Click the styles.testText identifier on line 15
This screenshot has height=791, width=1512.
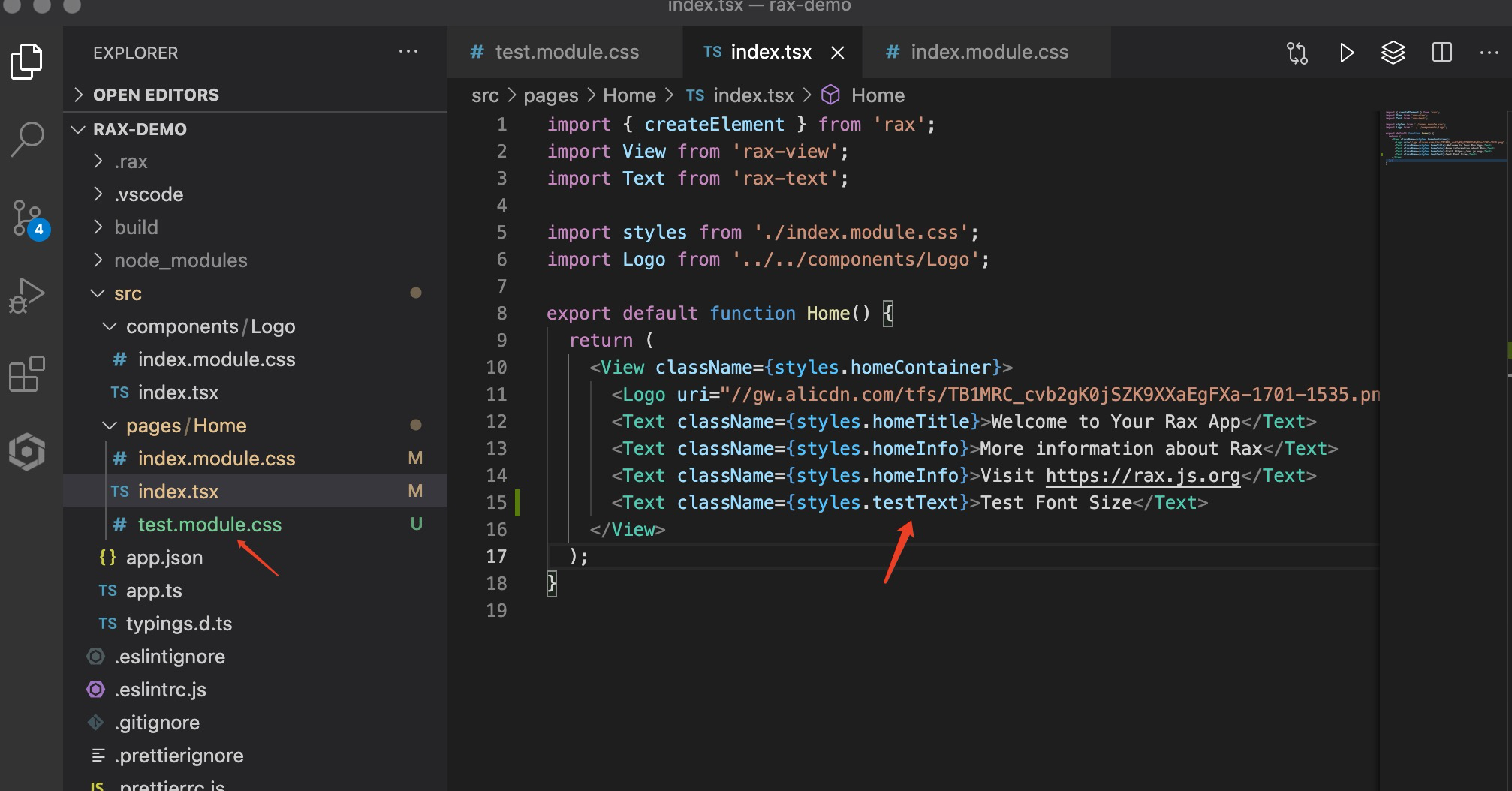coord(878,503)
